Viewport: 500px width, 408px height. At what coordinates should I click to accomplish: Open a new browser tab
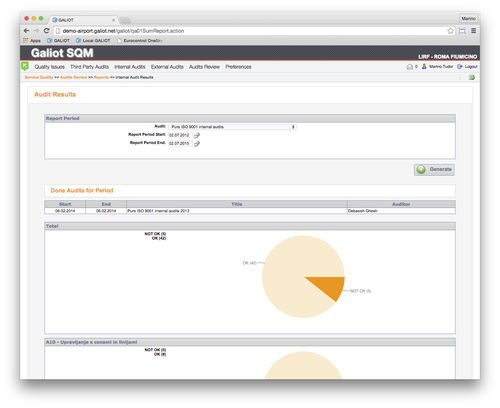pyautogui.click(x=125, y=20)
